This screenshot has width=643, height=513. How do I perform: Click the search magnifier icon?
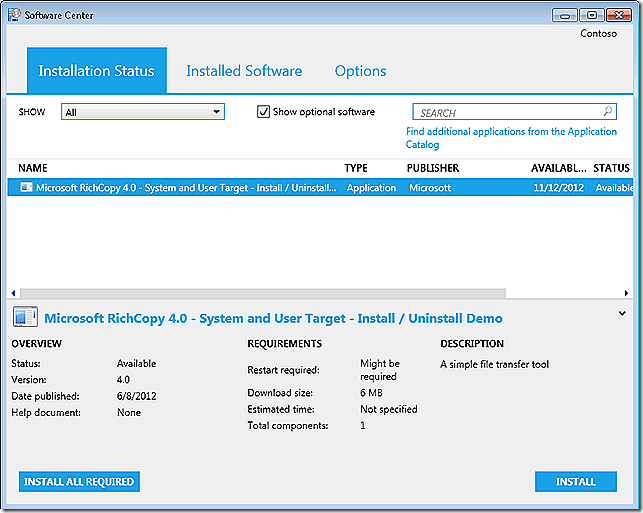pos(608,111)
